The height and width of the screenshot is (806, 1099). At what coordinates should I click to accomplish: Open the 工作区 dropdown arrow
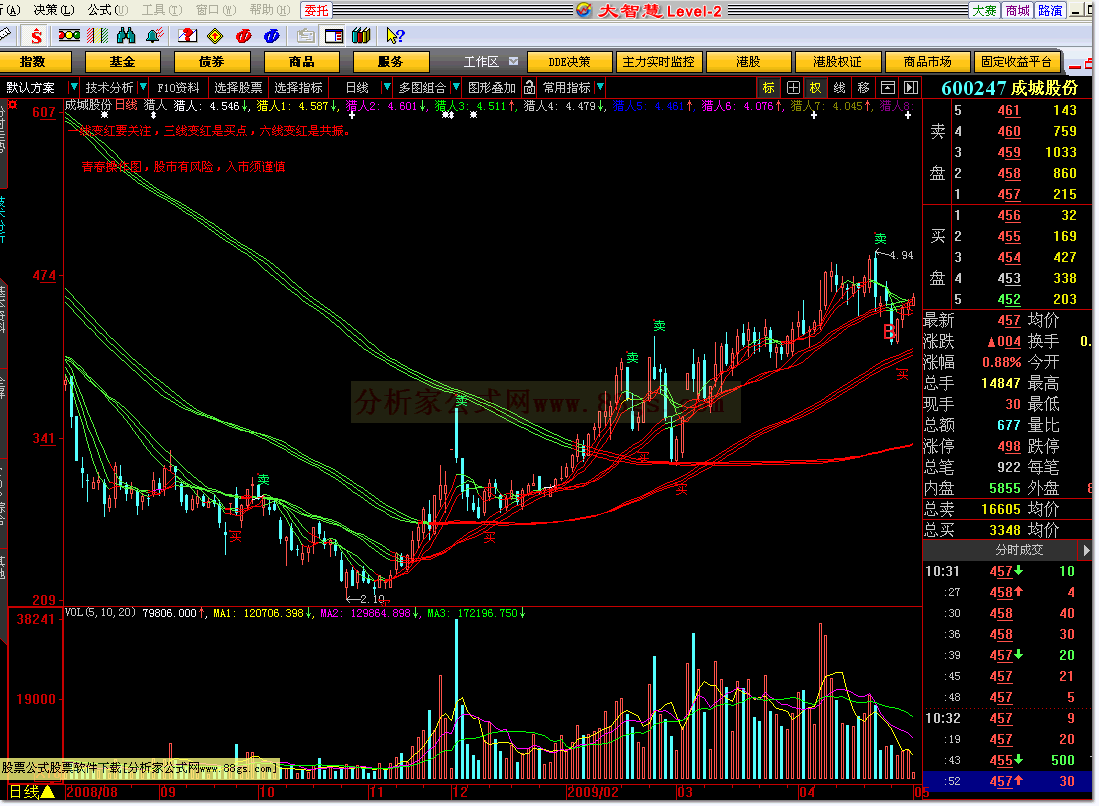[x=513, y=62]
